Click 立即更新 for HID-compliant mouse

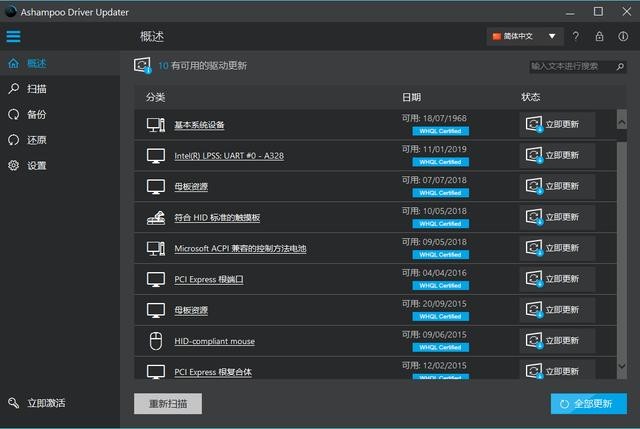(x=557, y=340)
